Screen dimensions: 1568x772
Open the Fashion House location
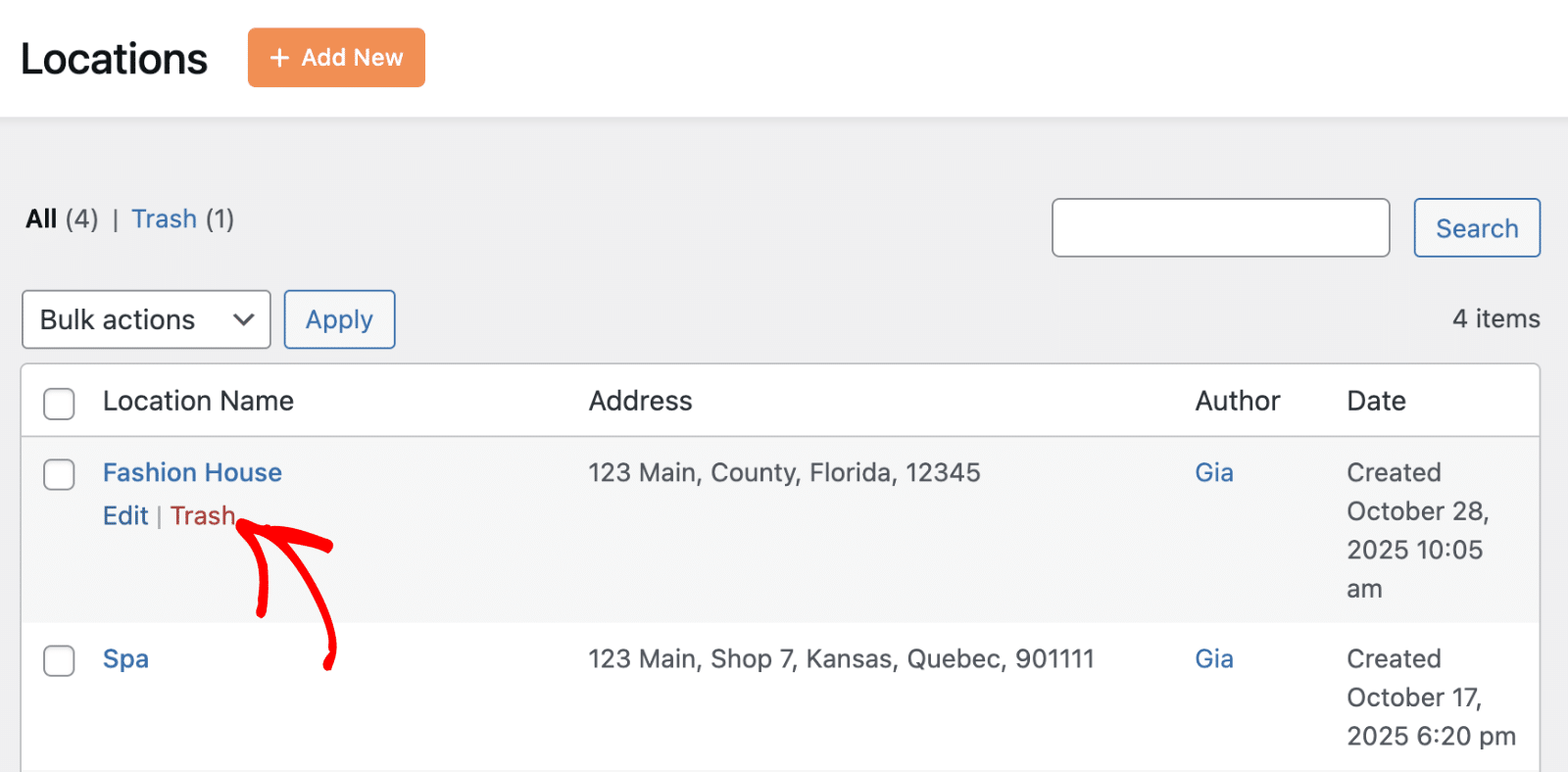coord(192,472)
